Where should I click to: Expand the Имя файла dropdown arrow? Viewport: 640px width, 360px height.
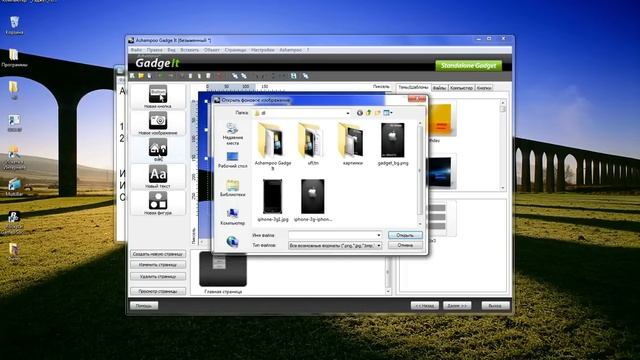coord(379,235)
